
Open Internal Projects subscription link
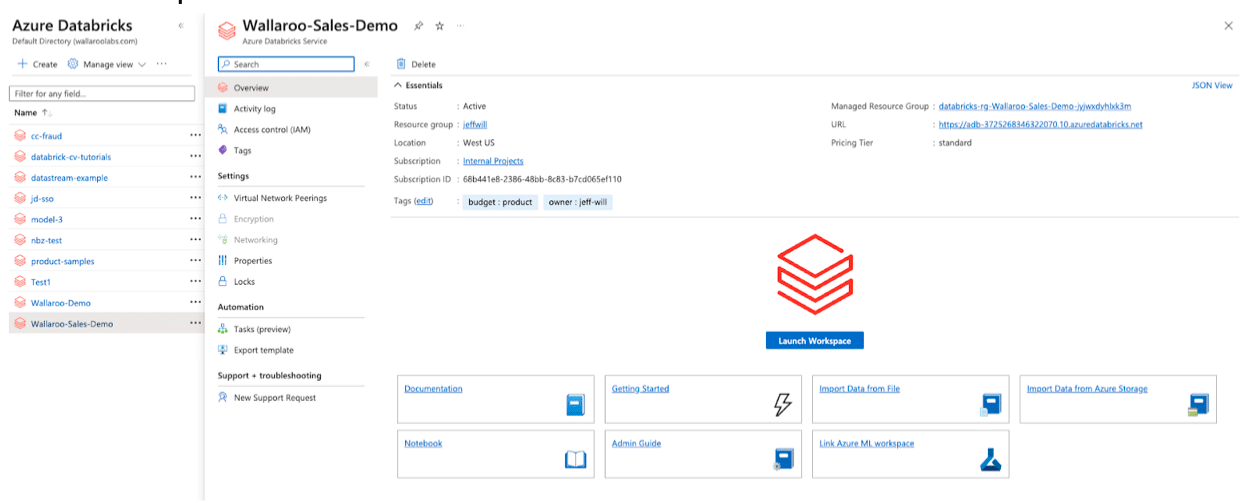(x=493, y=161)
